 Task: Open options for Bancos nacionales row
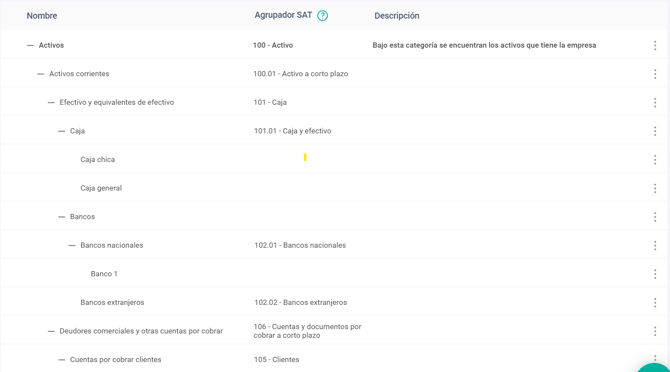655,245
